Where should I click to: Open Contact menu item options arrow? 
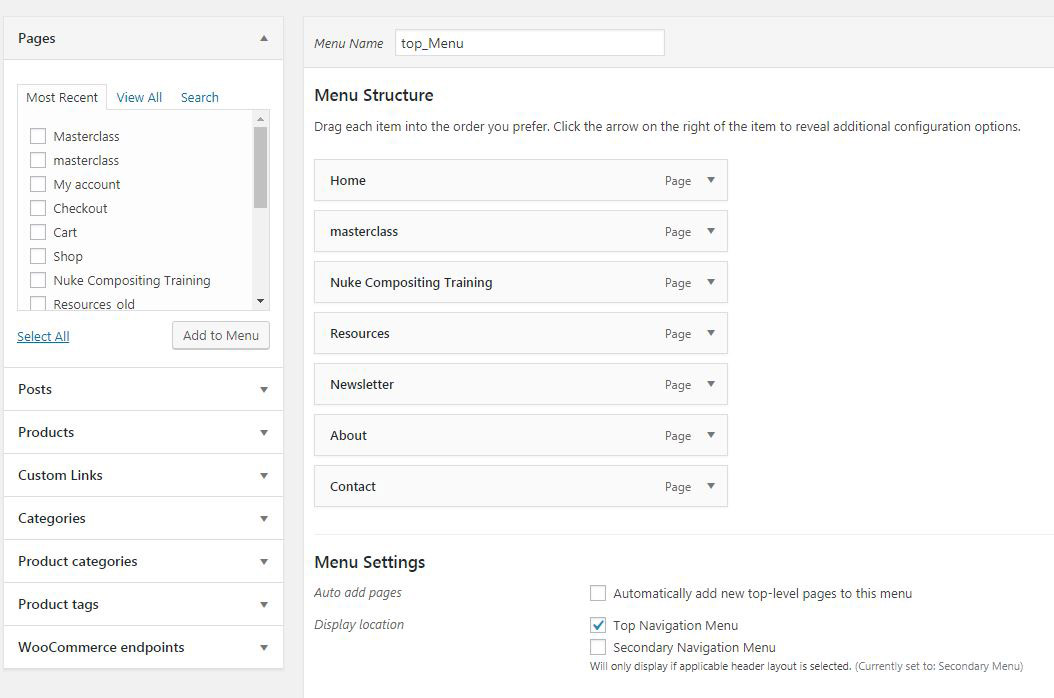[711, 487]
